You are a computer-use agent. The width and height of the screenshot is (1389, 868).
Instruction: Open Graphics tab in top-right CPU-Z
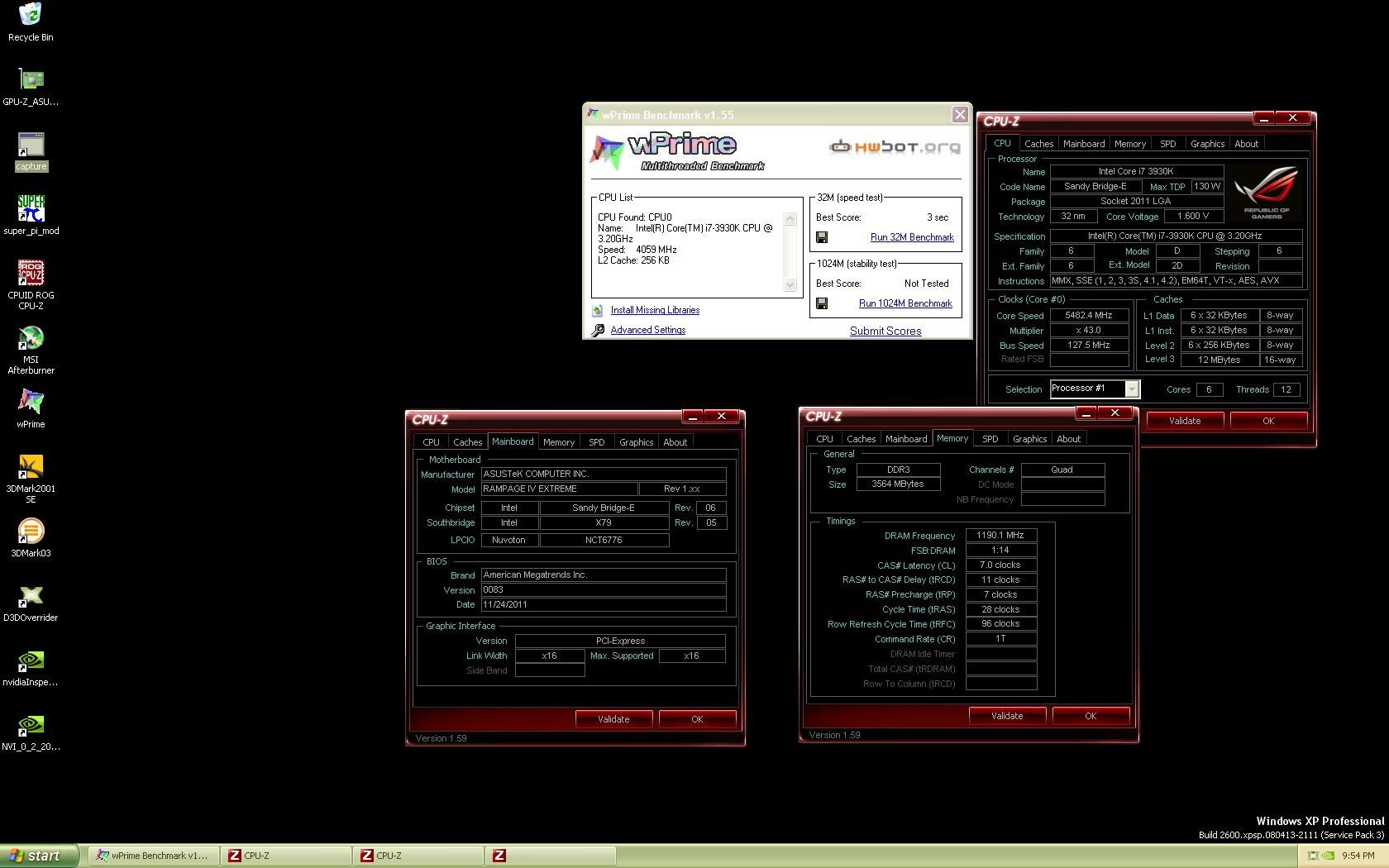tap(1207, 144)
